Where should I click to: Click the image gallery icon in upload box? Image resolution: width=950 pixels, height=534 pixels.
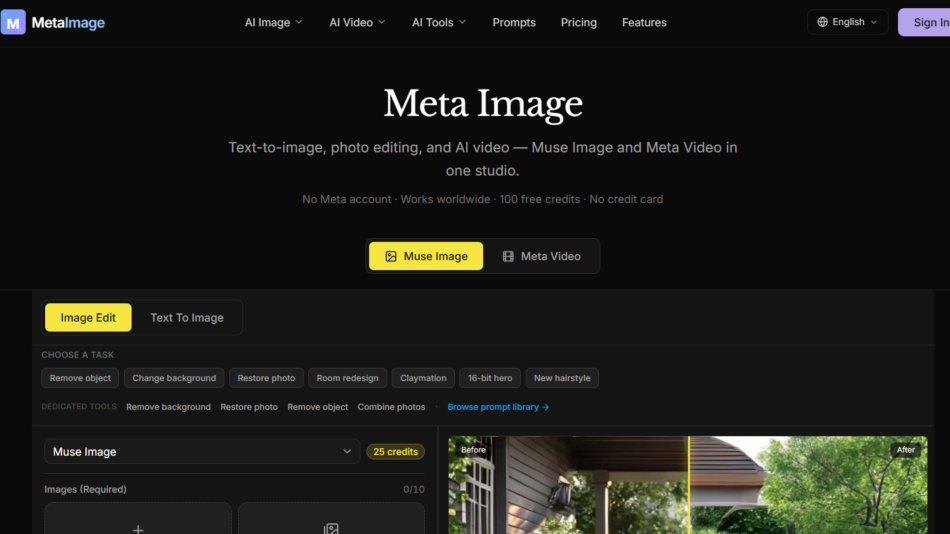click(331, 529)
